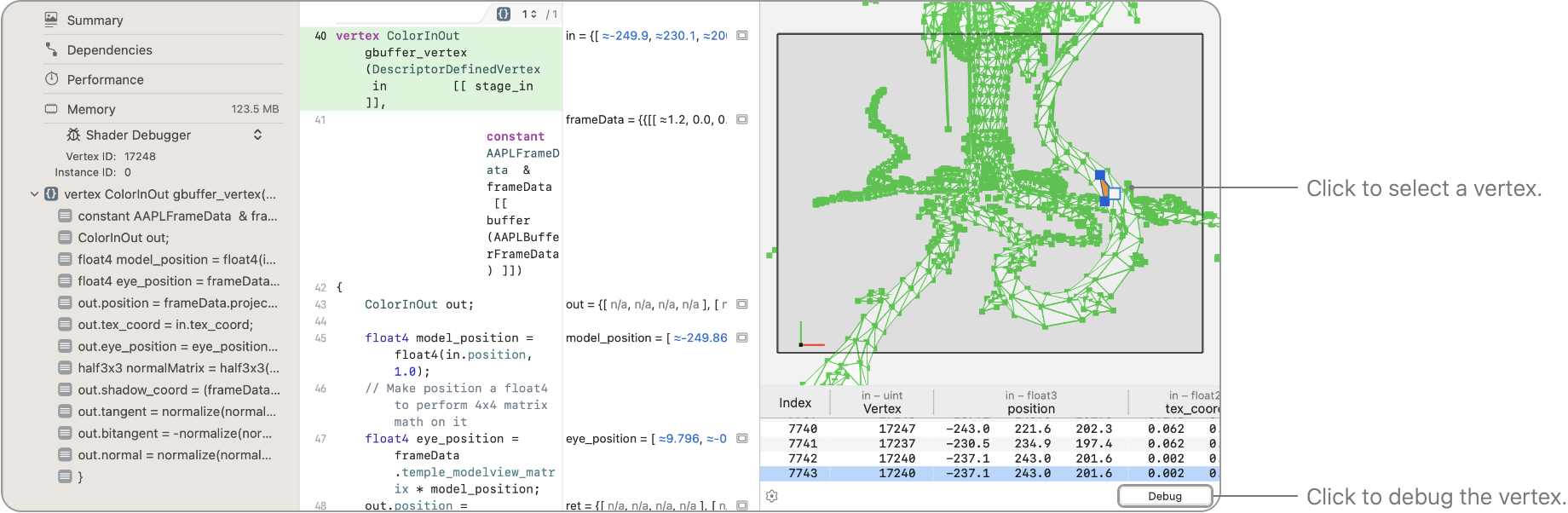Screen dimensions: 1568x513
Task: Collapse the vertex ColorInOut gbuffer_vertex tree
Action: pos(34,194)
